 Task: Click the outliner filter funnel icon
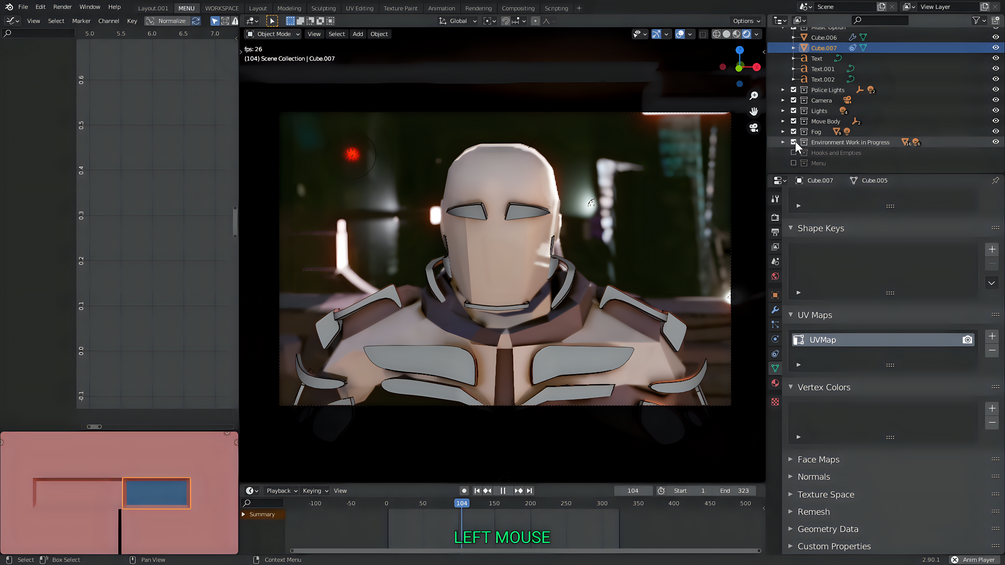click(x=976, y=20)
